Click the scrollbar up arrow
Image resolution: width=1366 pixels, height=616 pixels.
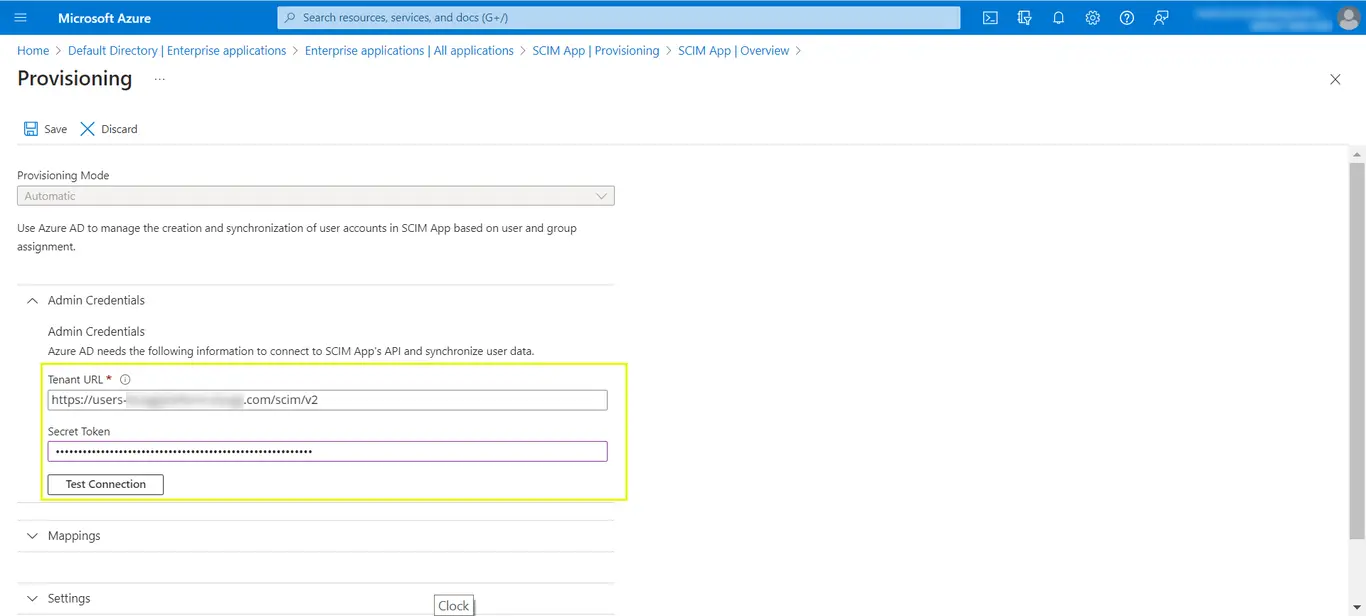point(1357,153)
